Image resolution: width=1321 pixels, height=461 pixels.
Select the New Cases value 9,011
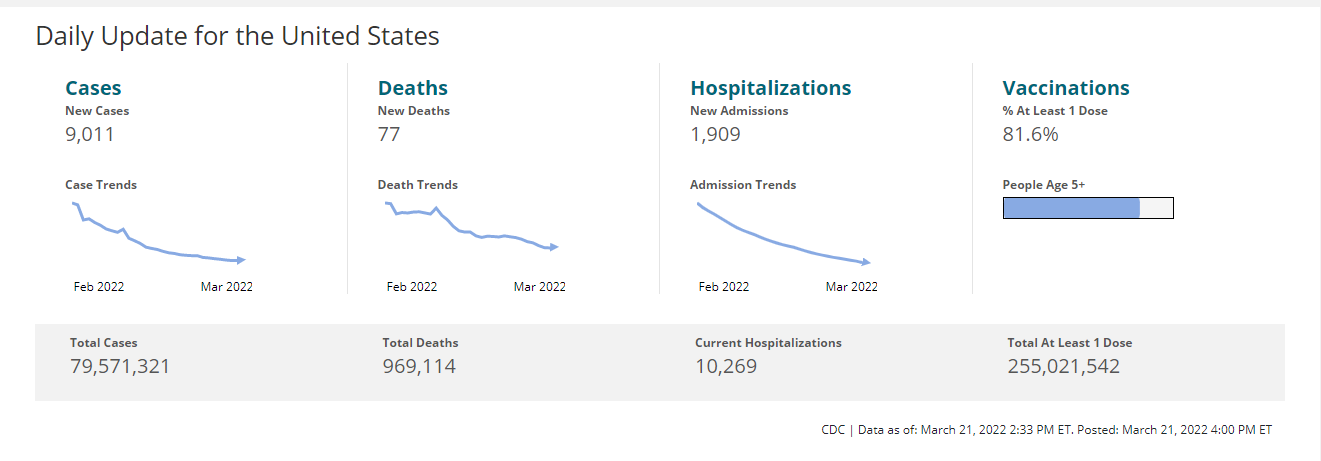pyautogui.click(x=90, y=134)
